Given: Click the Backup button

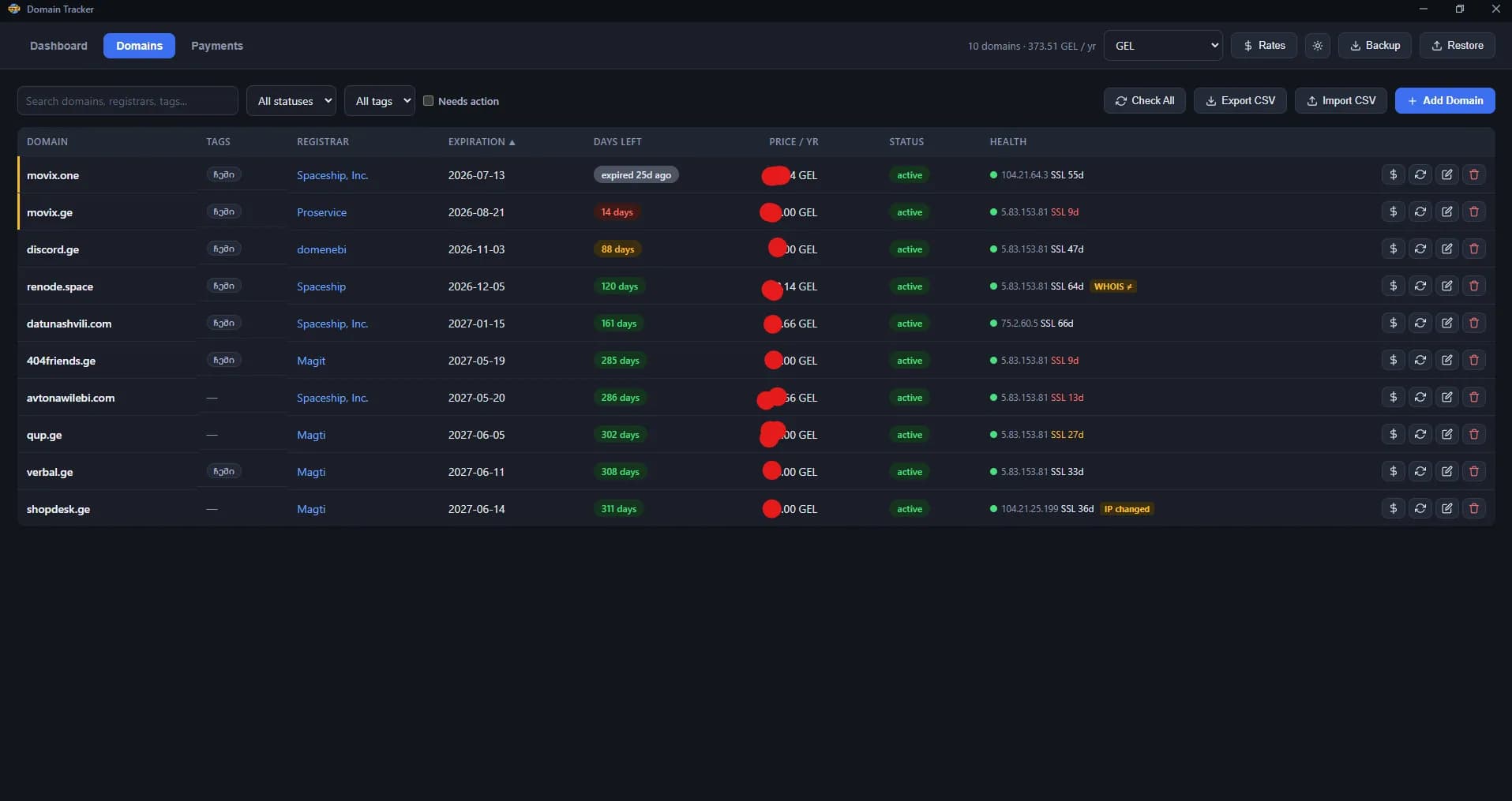Looking at the screenshot, I should pyautogui.click(x=1375, y=46).
